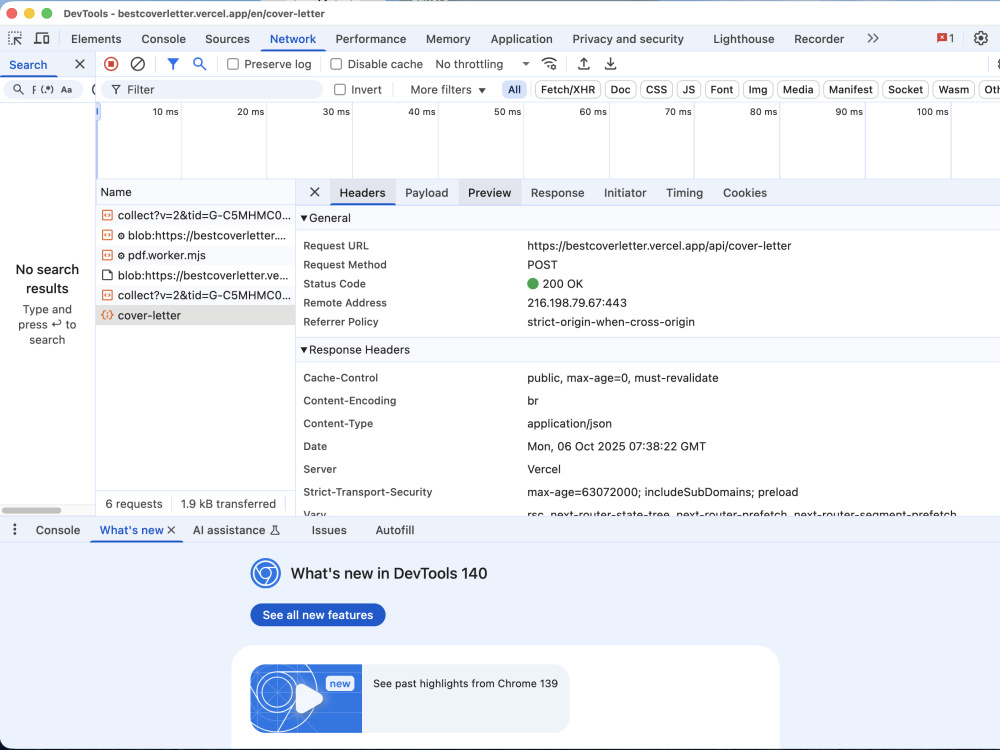Show more DevTools tabs chevrons
1000x750 pixels.
coord(873,38)
